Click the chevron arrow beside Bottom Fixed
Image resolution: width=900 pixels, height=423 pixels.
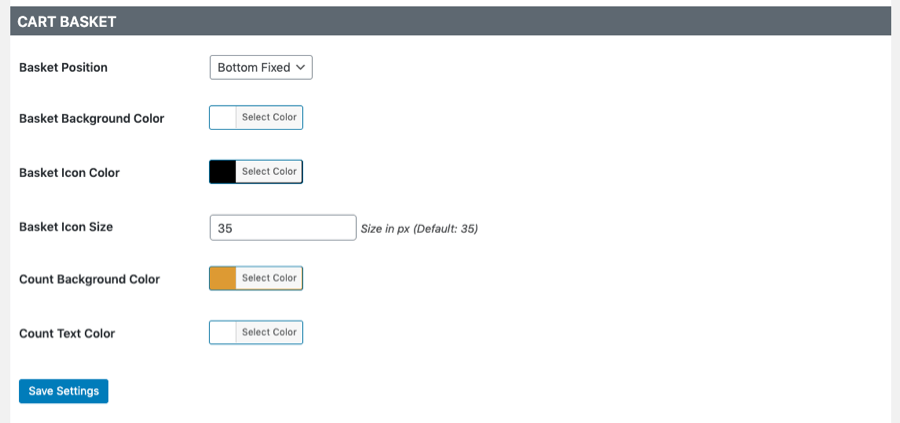(x=300, y=67)
